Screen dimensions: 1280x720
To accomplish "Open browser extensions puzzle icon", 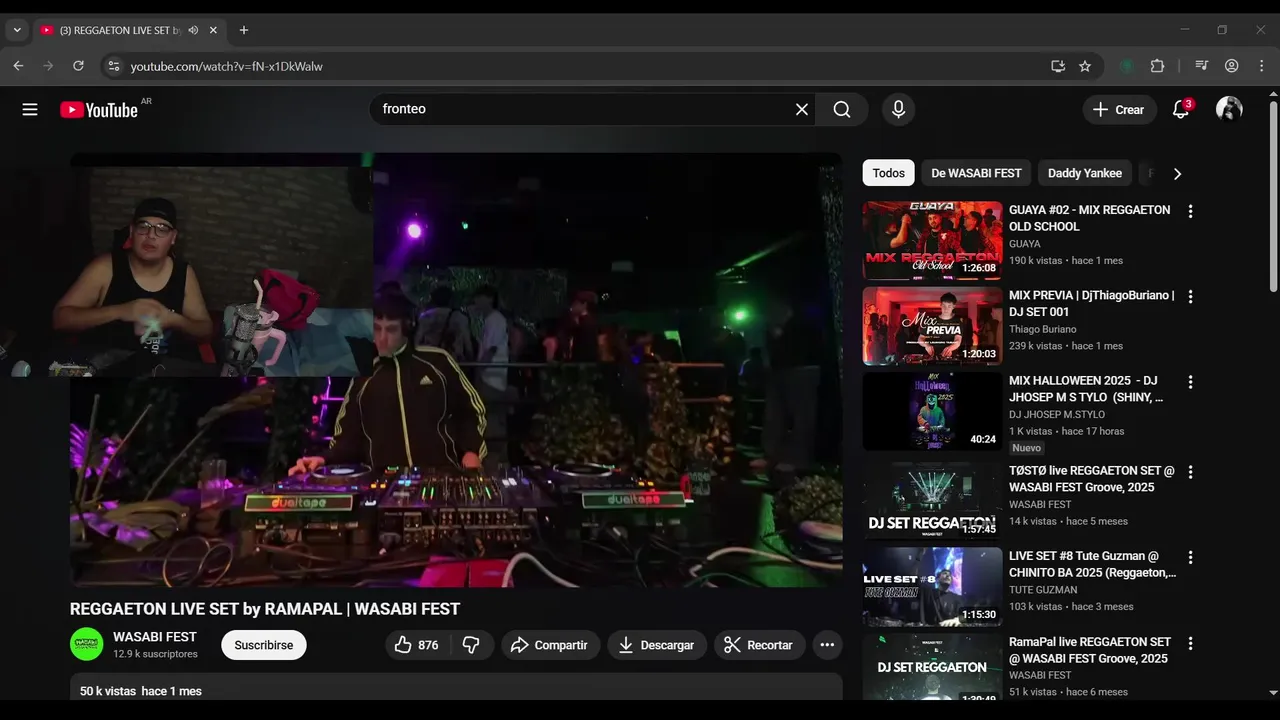I will (1157, 66).
